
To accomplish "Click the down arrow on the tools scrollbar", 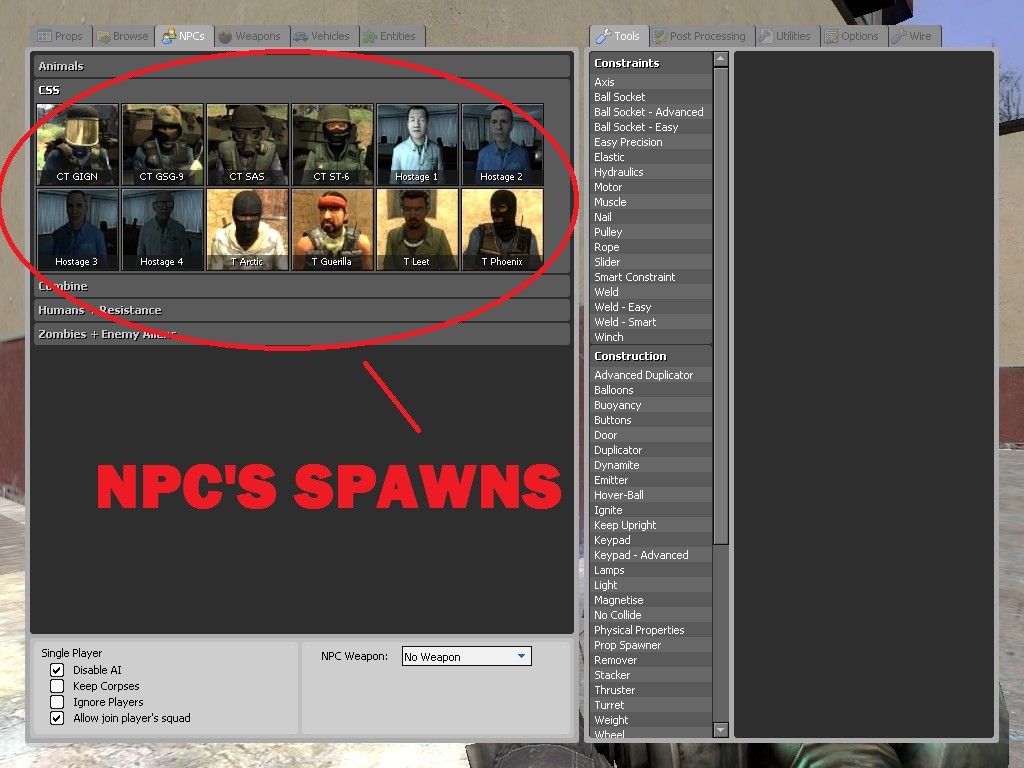I will 720,732.
